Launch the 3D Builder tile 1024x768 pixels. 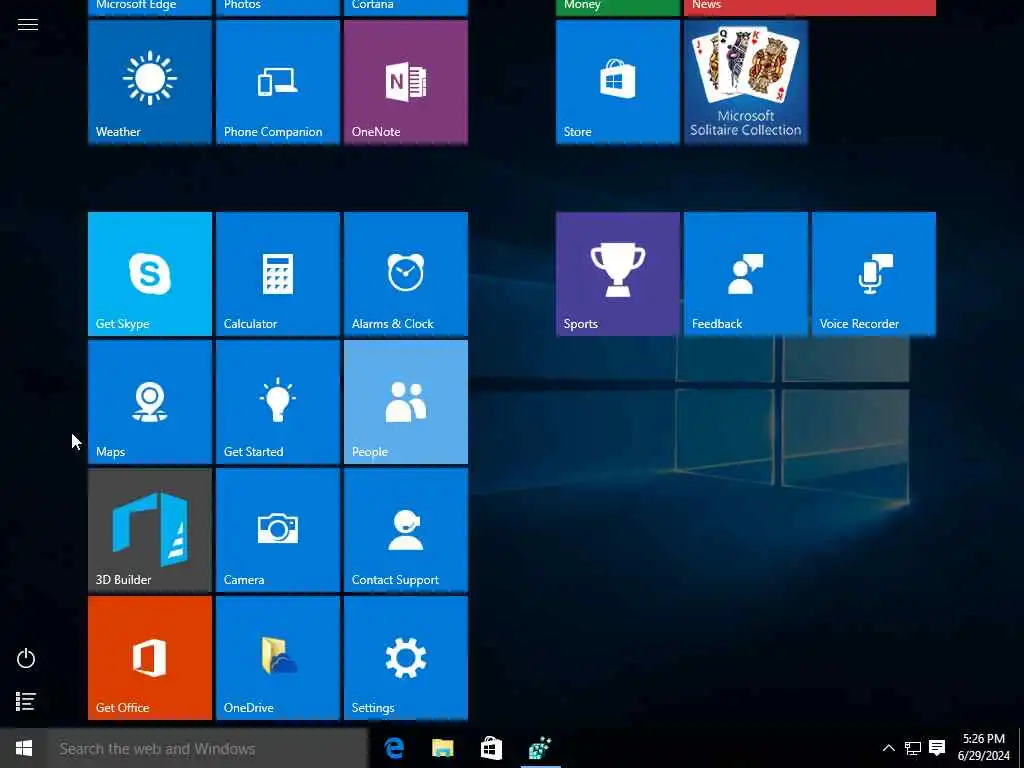pos(150,530)
